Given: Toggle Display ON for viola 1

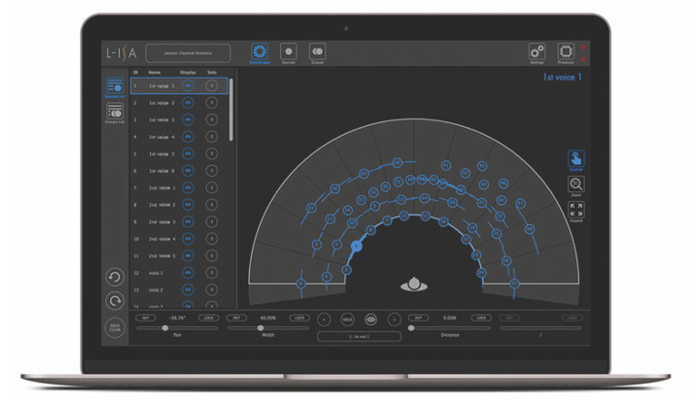Looking at the screenshot, I should pyautogui.click(x=188, y=273).
